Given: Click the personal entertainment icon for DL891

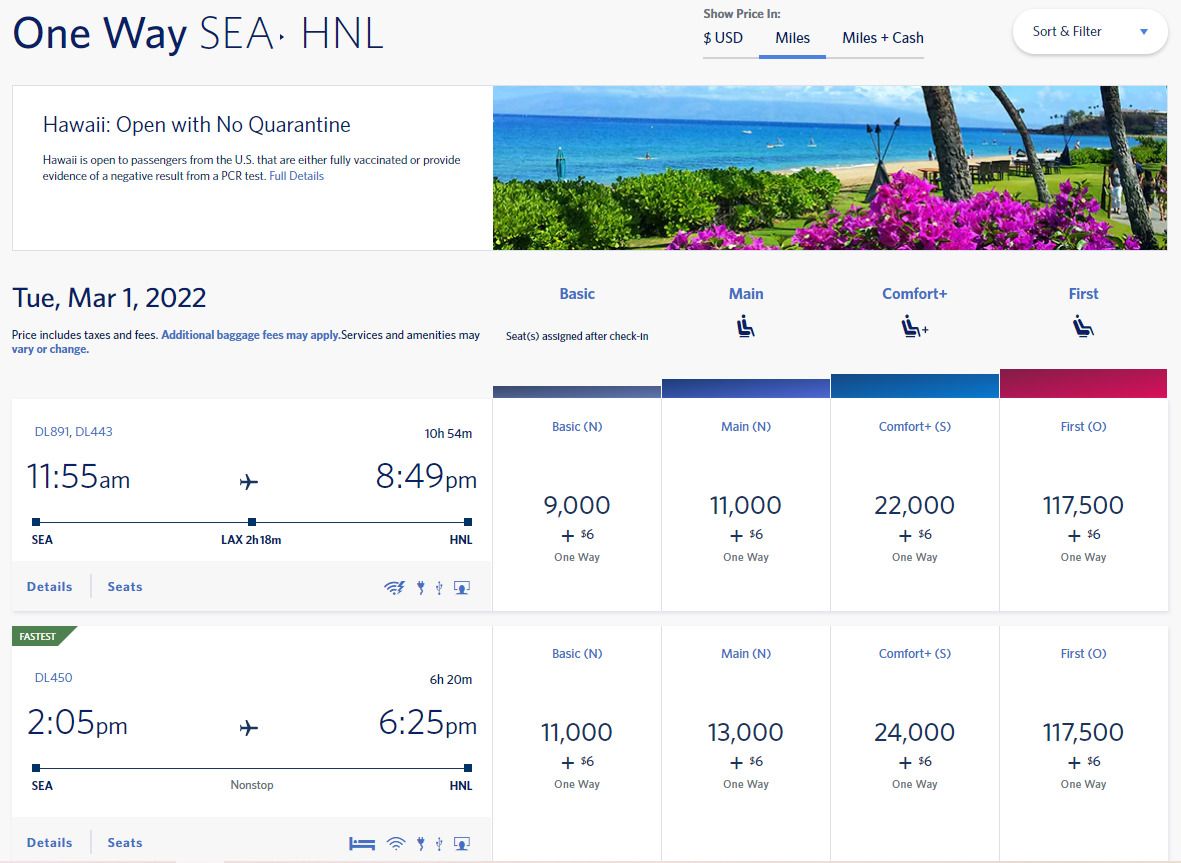Looking at the screenshot, I should pyautogui.click(x=462, y=587).
